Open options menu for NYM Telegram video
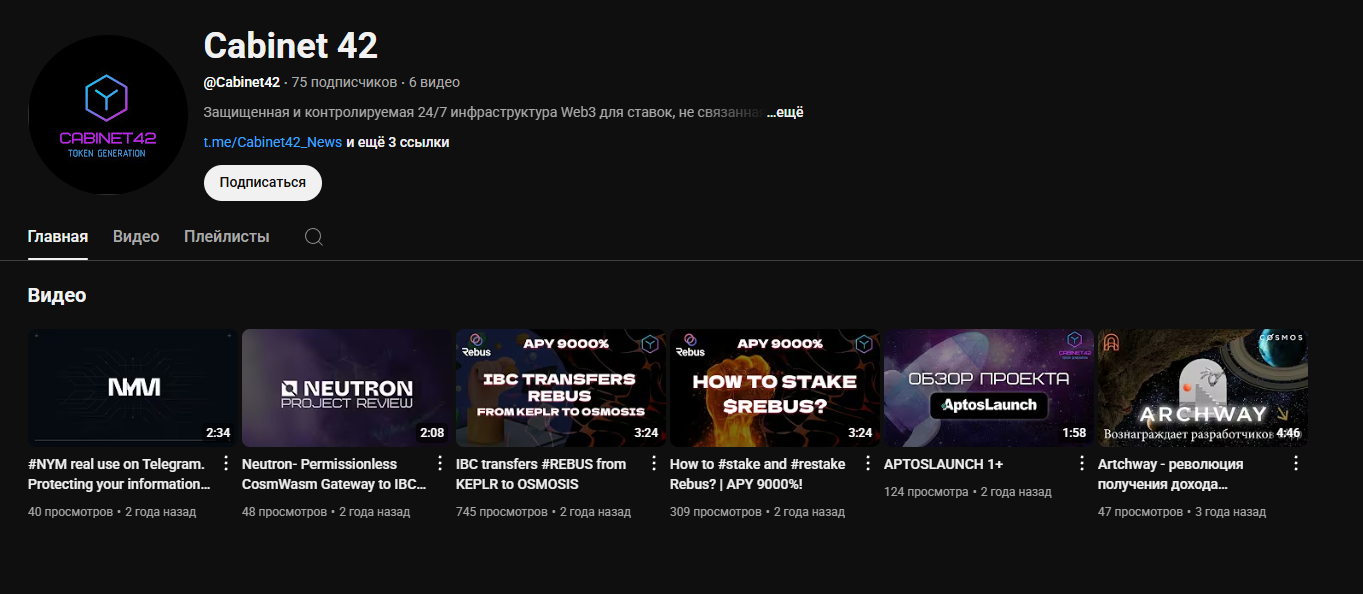Viewport: 1363px width, 594px height. pos(226,463)
